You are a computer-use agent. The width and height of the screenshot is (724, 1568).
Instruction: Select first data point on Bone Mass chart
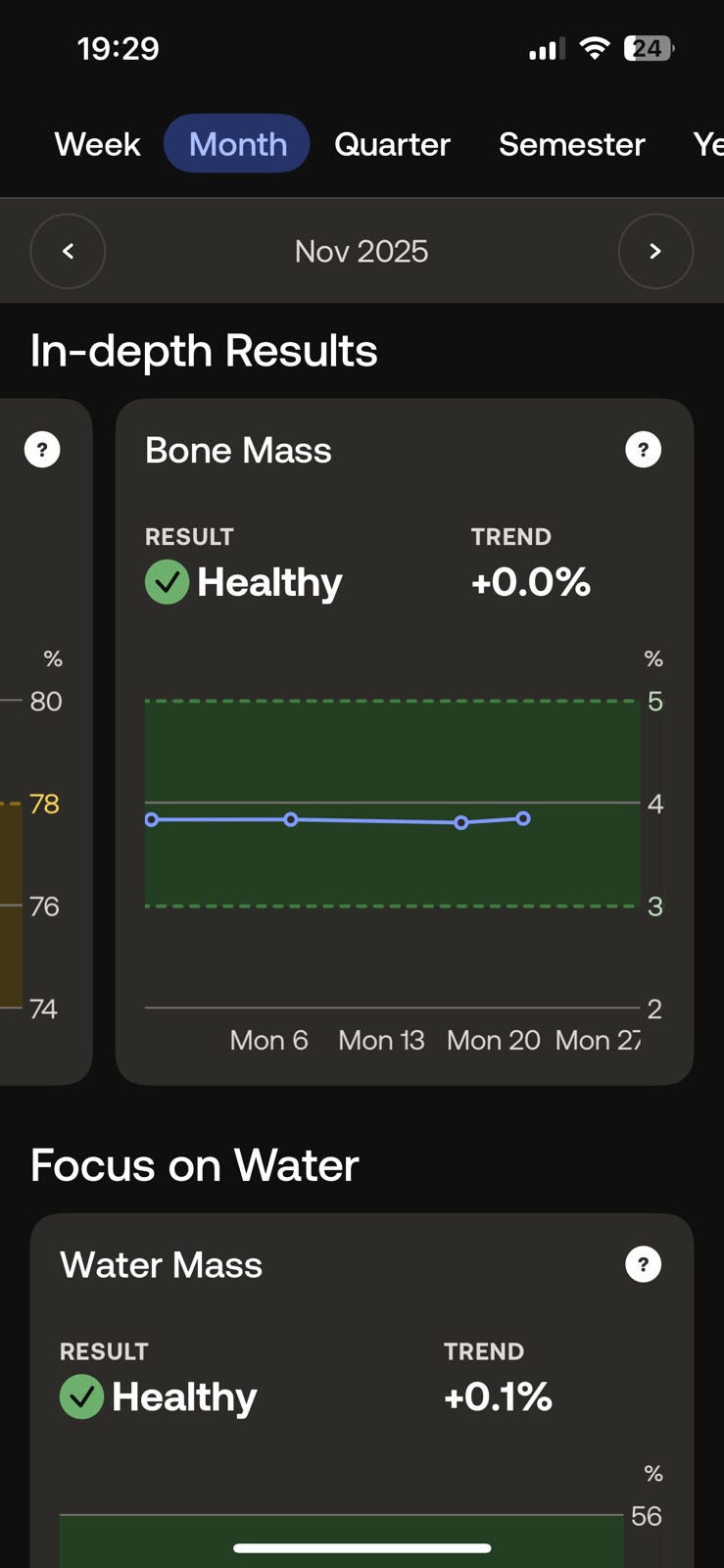click(152, 819)
